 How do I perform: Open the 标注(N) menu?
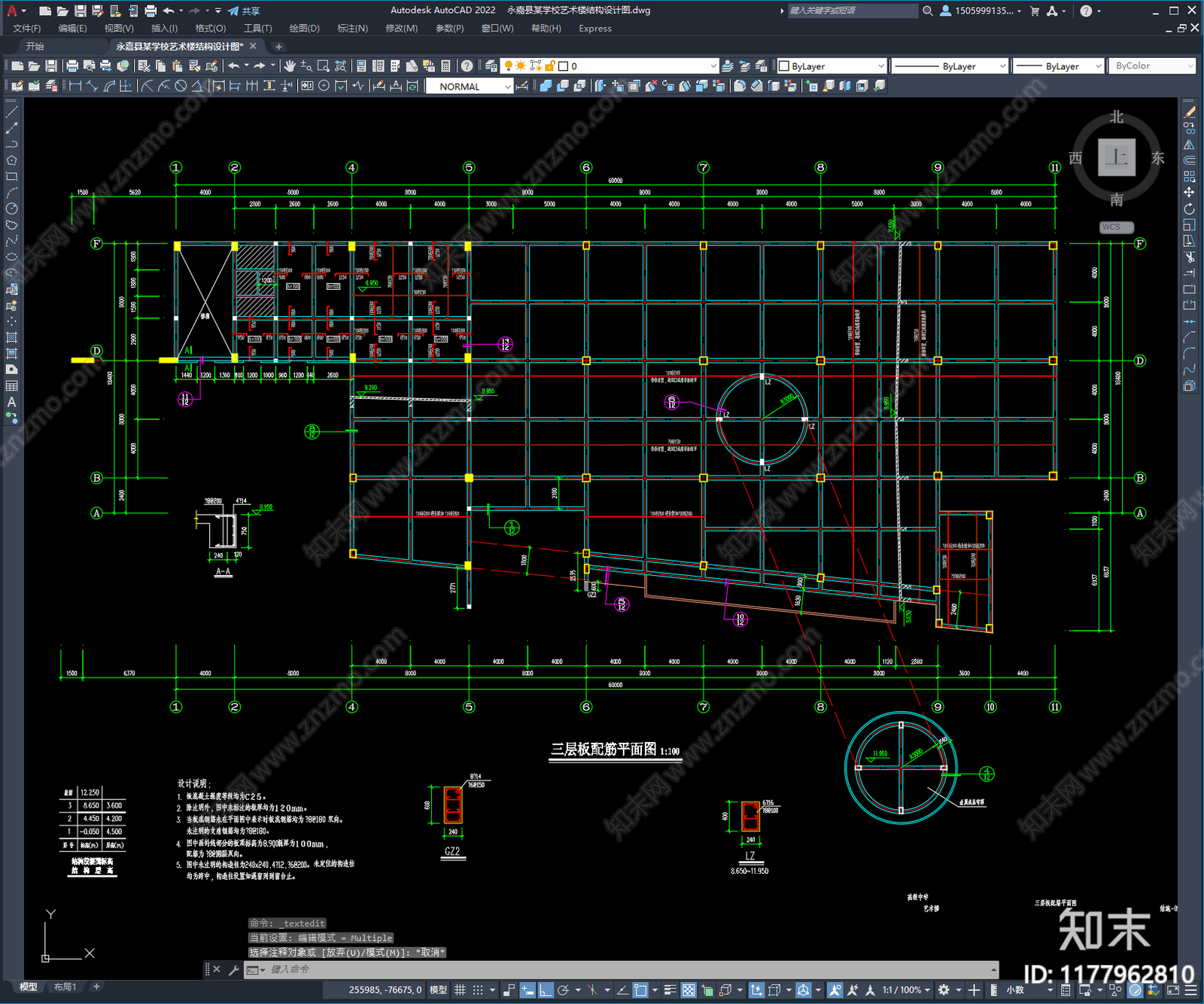coord(352,29)
